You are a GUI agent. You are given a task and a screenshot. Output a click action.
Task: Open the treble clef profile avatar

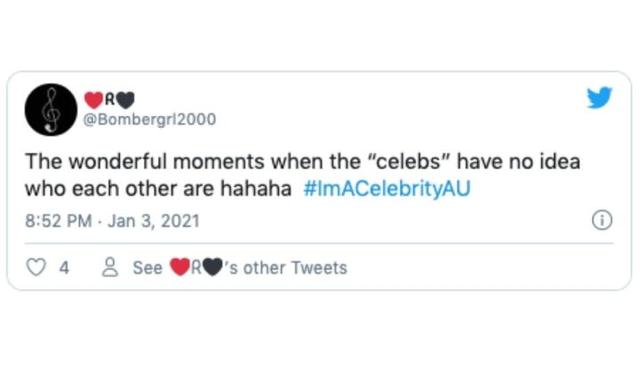click(x=51, y=110)
